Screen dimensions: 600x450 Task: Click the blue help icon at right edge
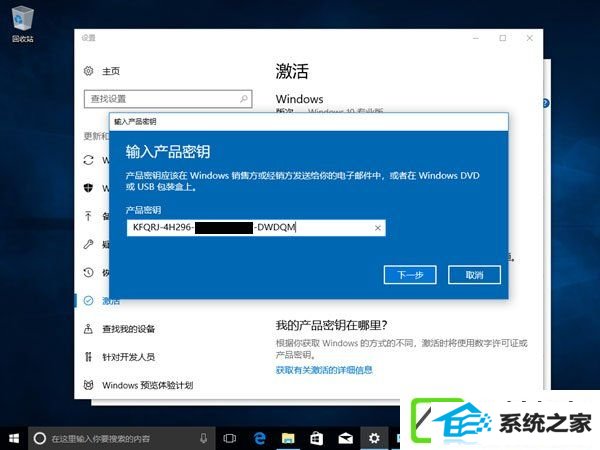point(546,103)
